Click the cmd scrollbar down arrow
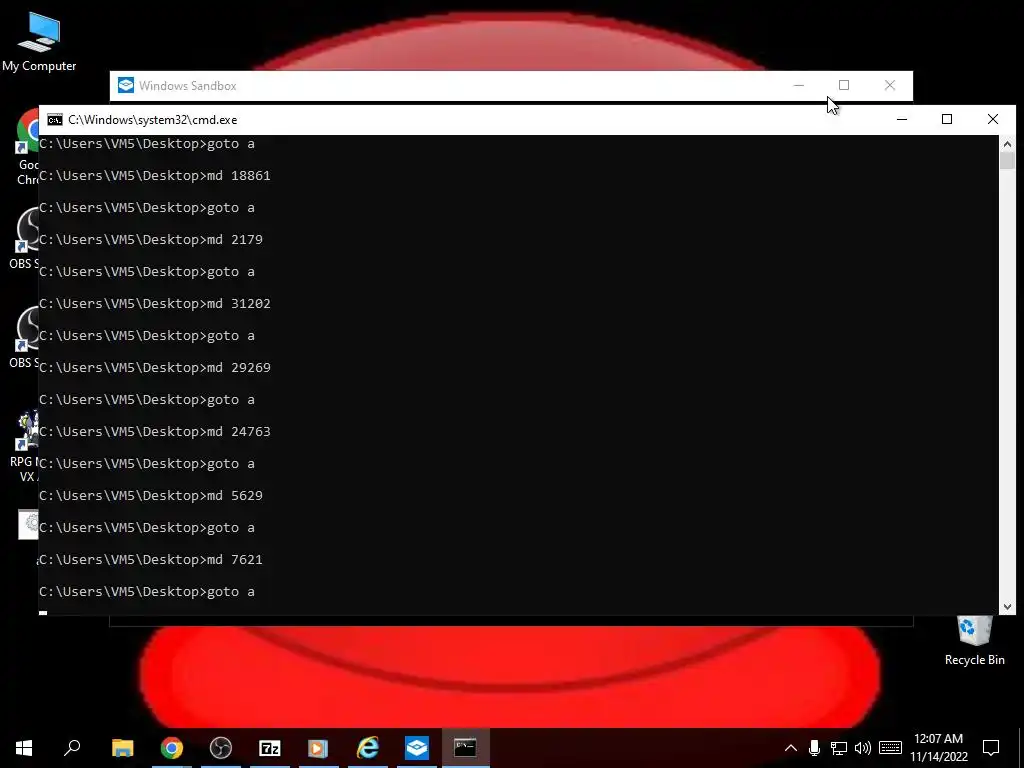 (x=1007, y=607)
